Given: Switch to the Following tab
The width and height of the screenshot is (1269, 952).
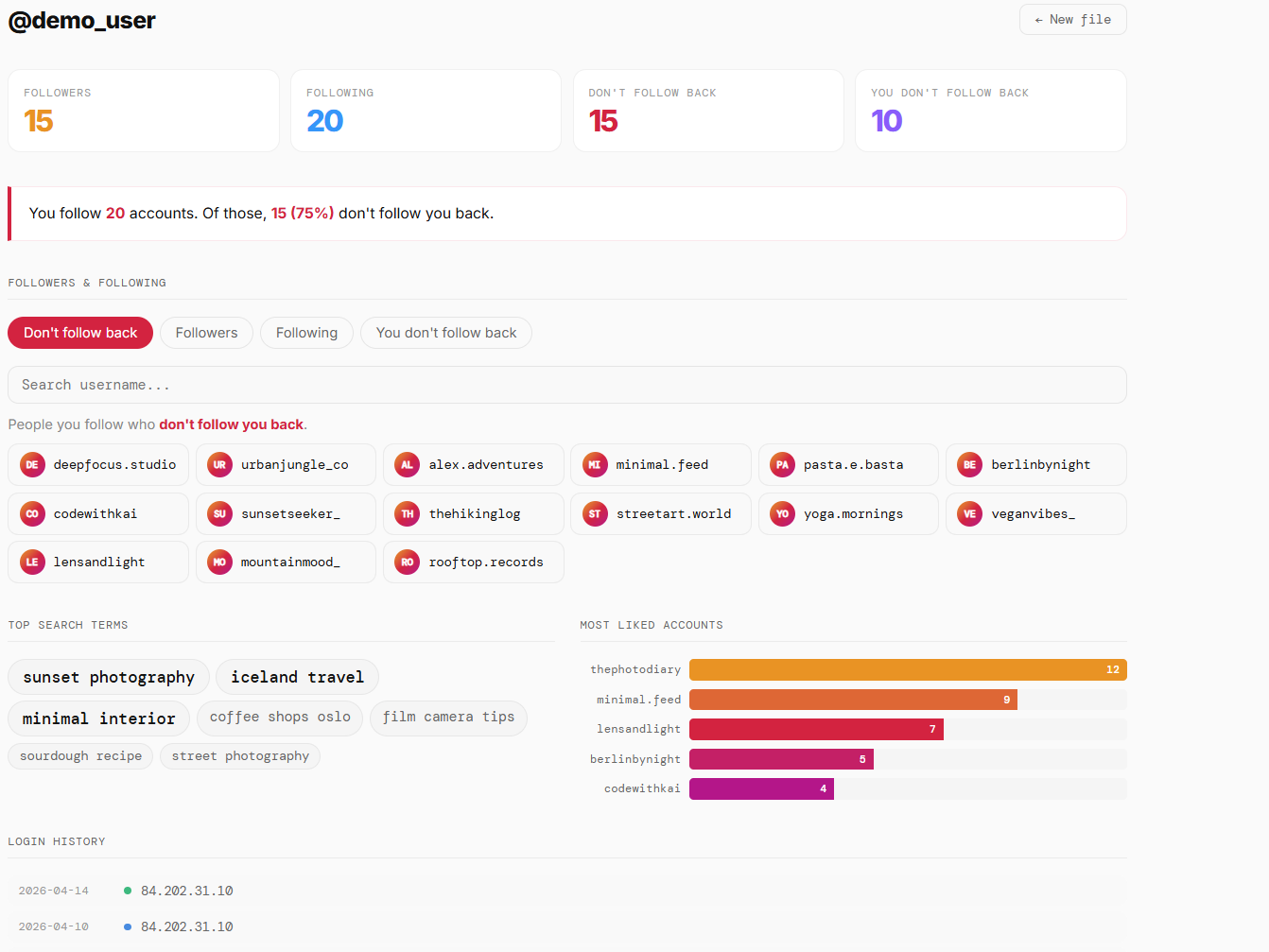Looking at the screenshot, I should pos(306,333).
